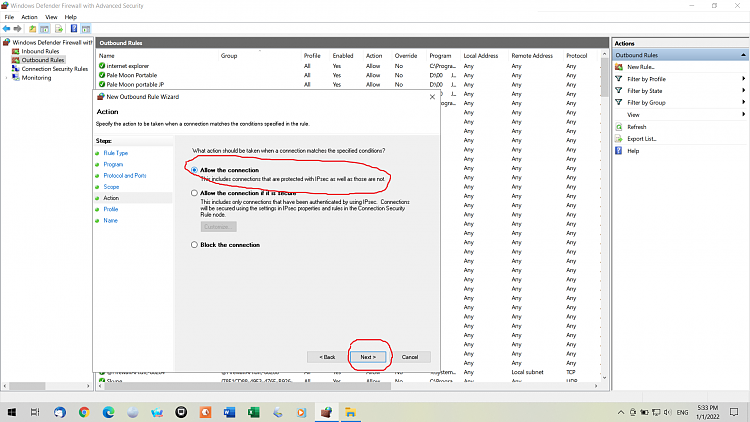The width and height of the screenshot is (750, 422).
Task: Select Block the connection radio button
Action: click(194, 244)
